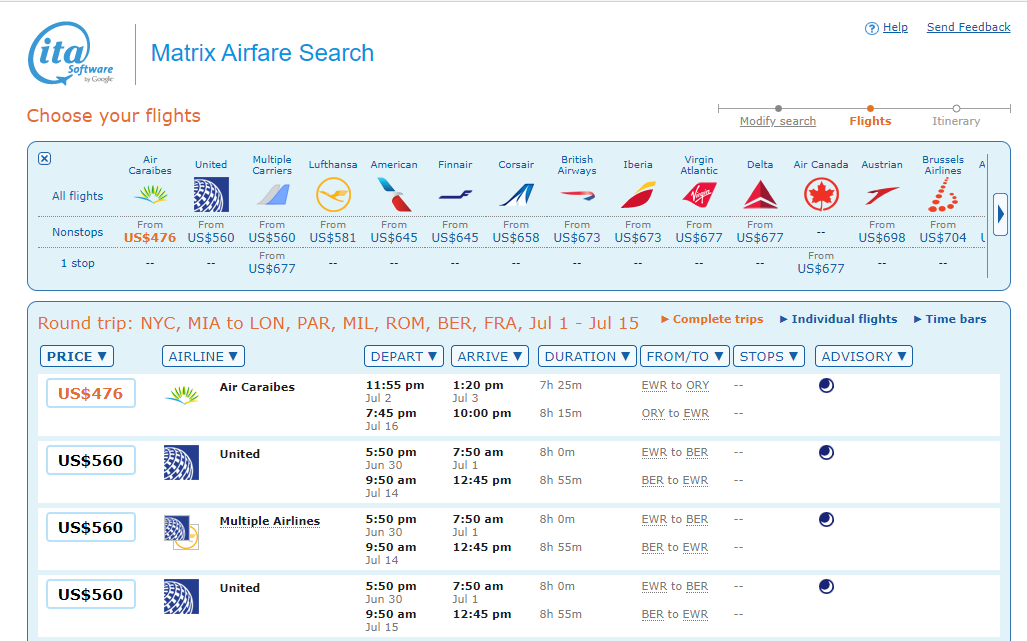Click advisory moon icon for Multiple Airlines row

click(x=827, y=519)
